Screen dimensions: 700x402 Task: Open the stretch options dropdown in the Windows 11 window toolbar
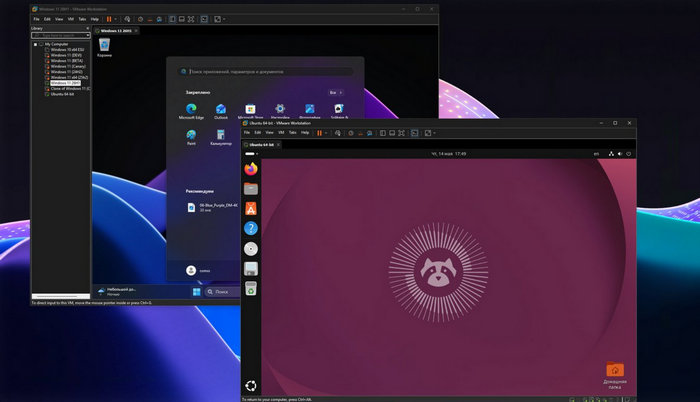point(224,19)
